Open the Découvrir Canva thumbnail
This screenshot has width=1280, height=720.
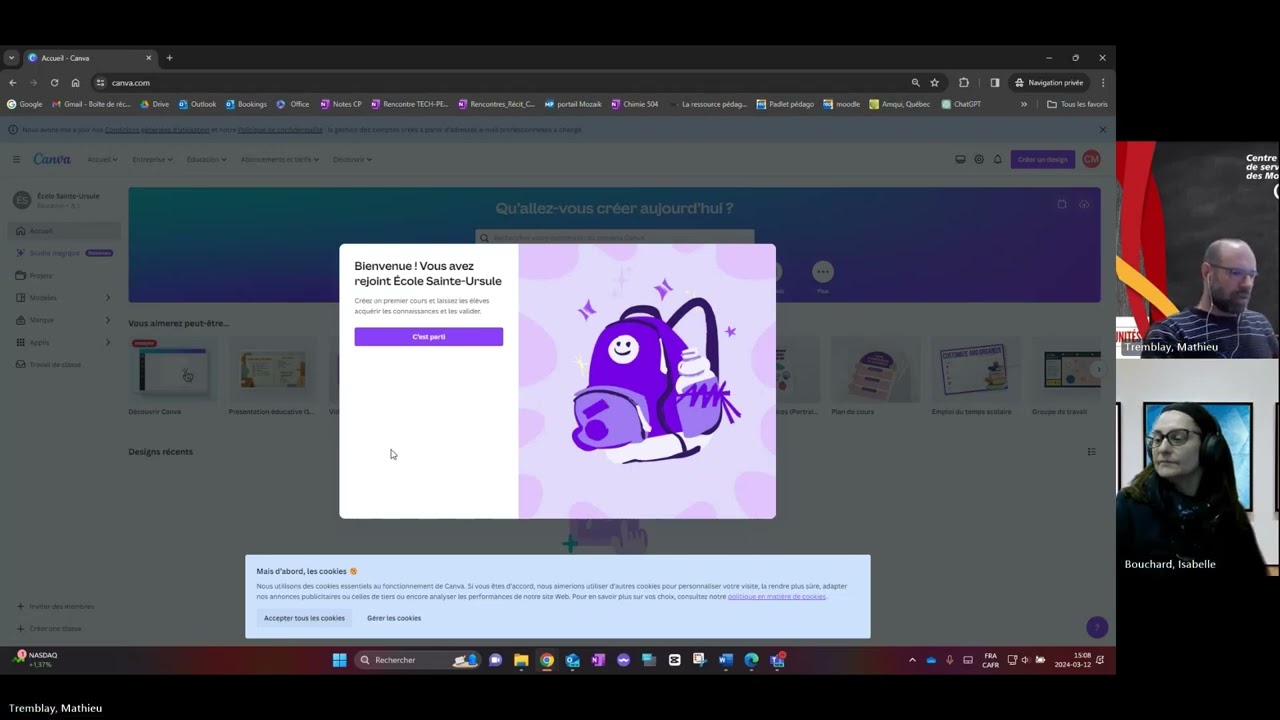pyautogui.click(x=172, y=371)
